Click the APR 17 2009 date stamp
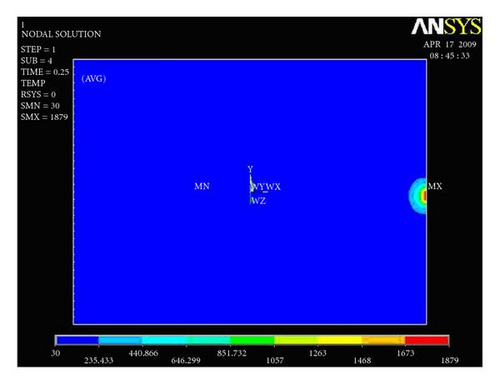 pyautogui.click(x=450, y=44)
